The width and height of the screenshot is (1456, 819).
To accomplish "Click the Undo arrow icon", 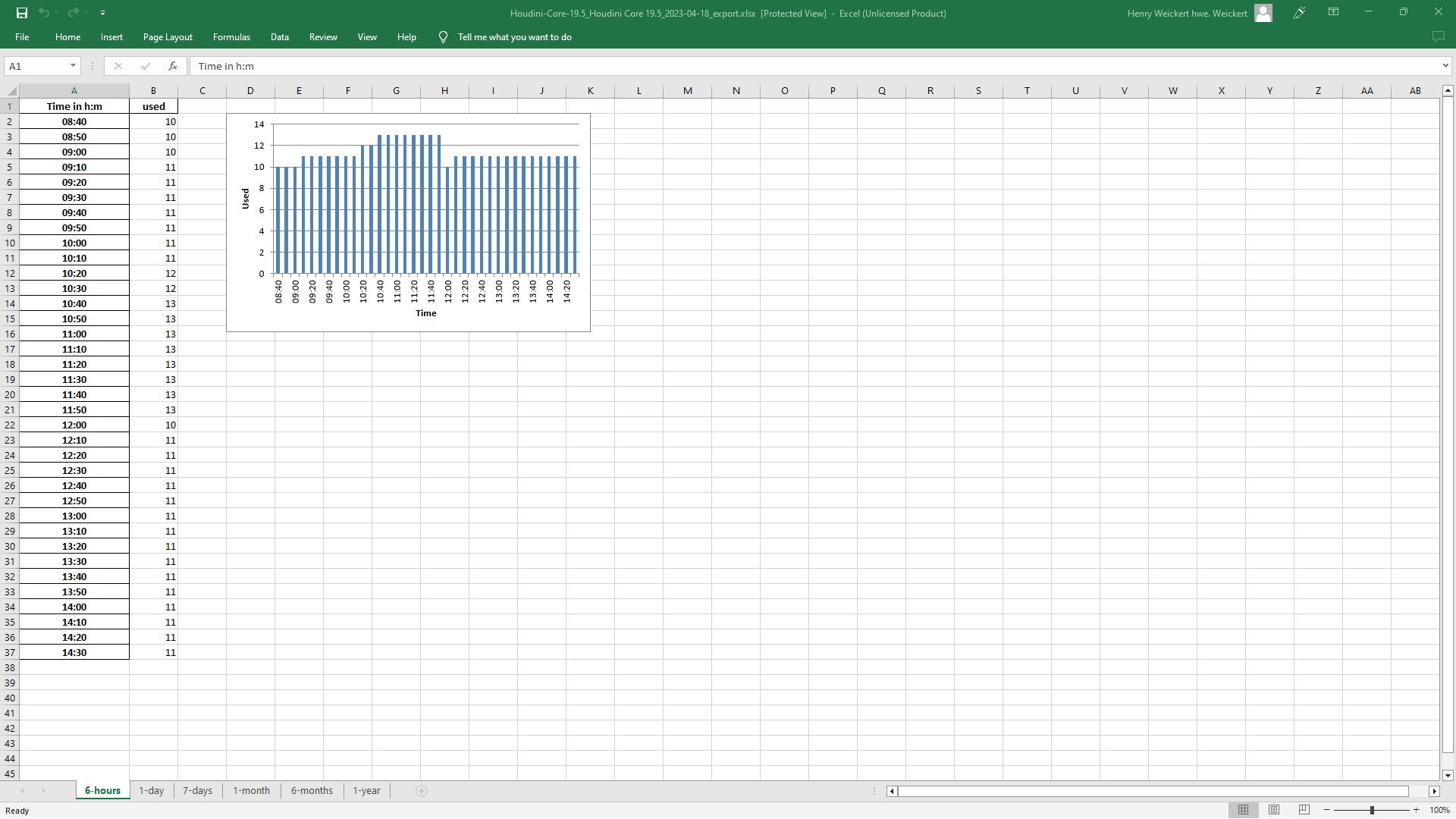I will click(x=44, y=13).
